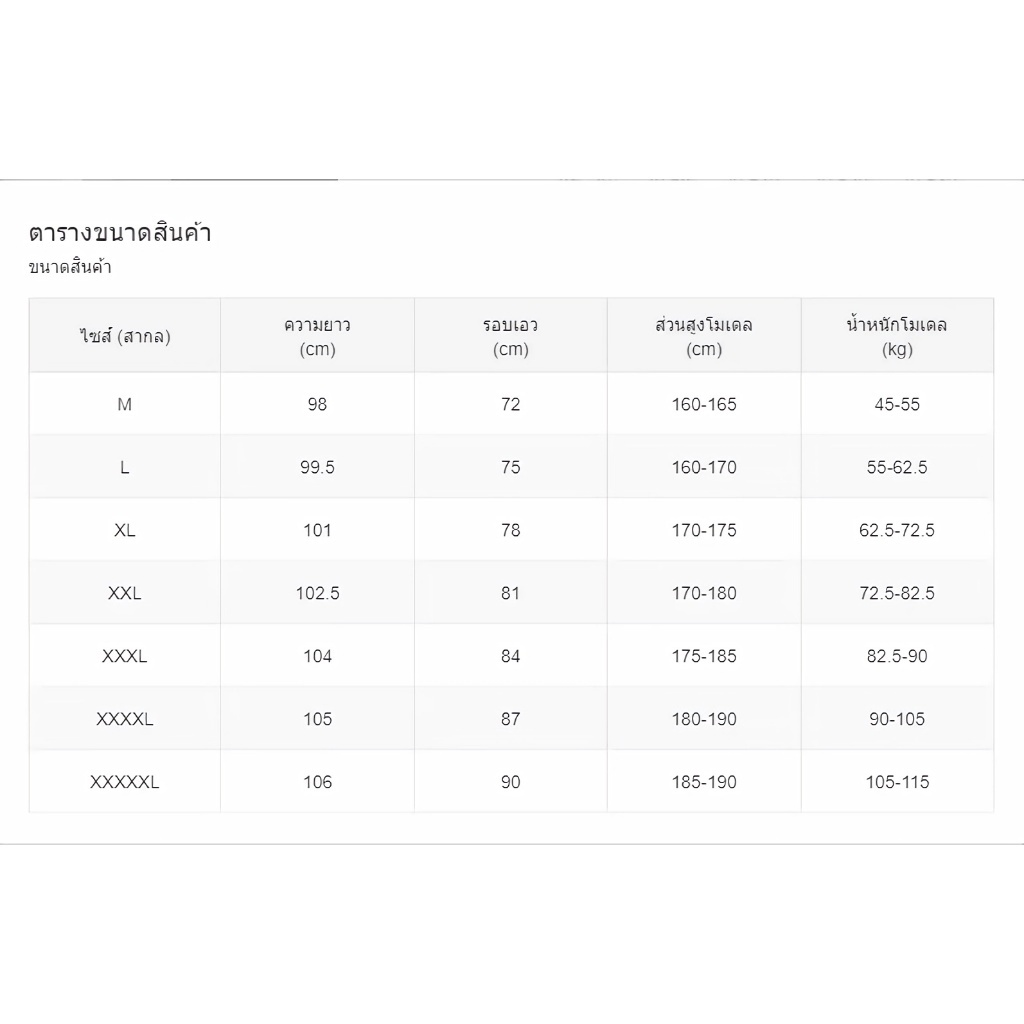Image resolution: width=1024 pixels, height=1024 pixels.
Task: Select the height range 160-165
Action: (704, 404)
